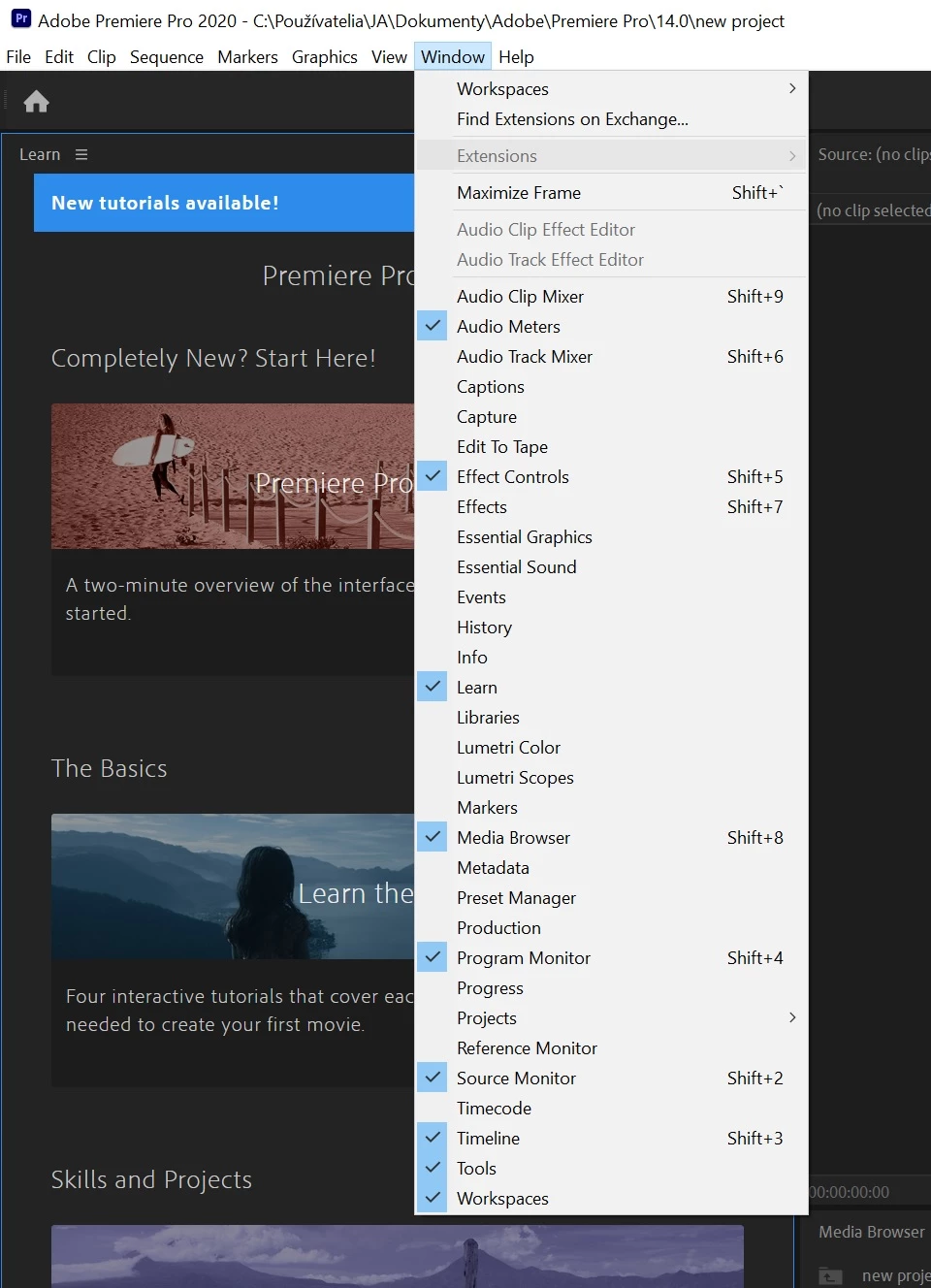Open the Edit menu

(59, 57)
